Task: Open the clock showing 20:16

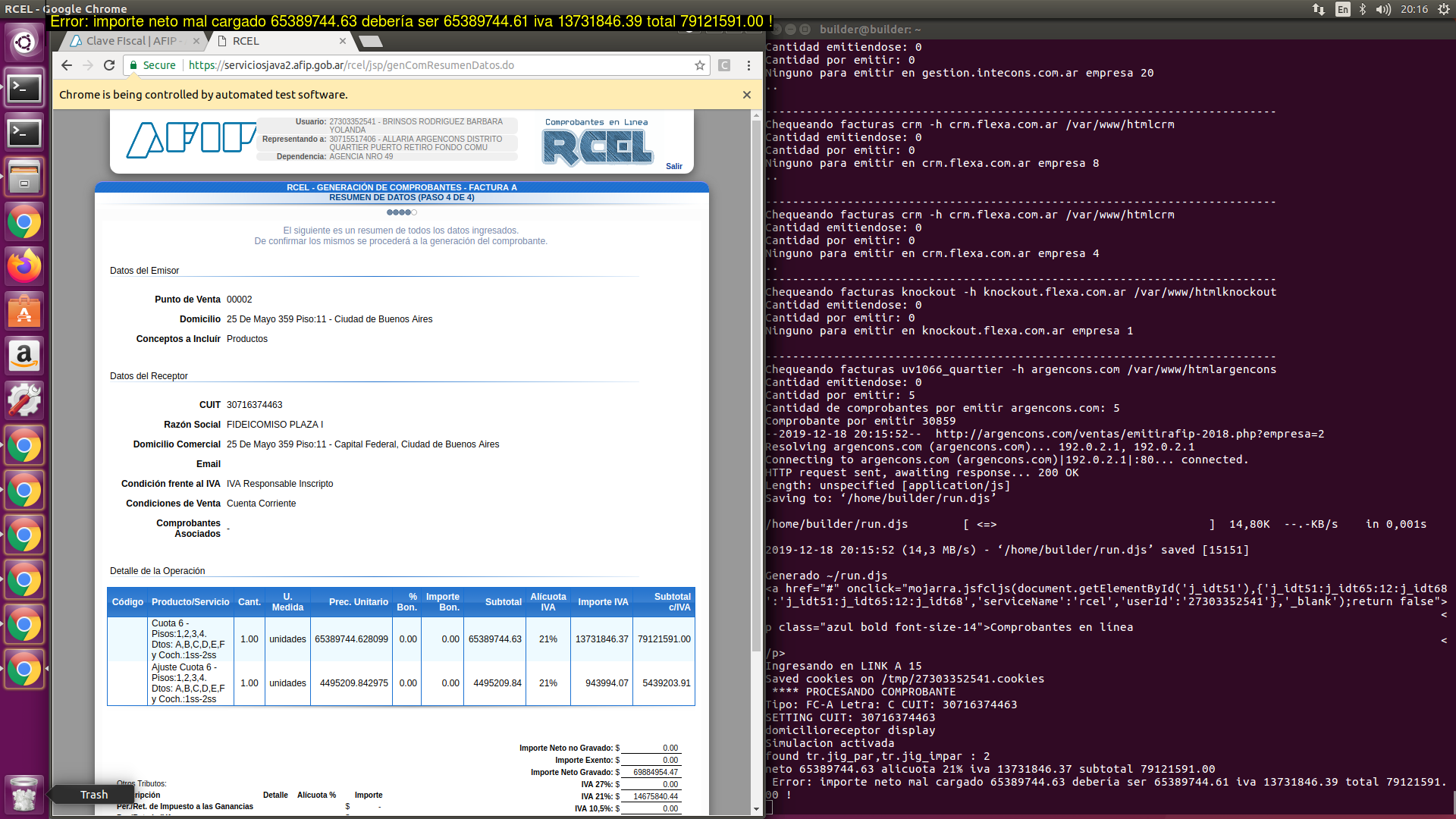Action: point(1414,9)
